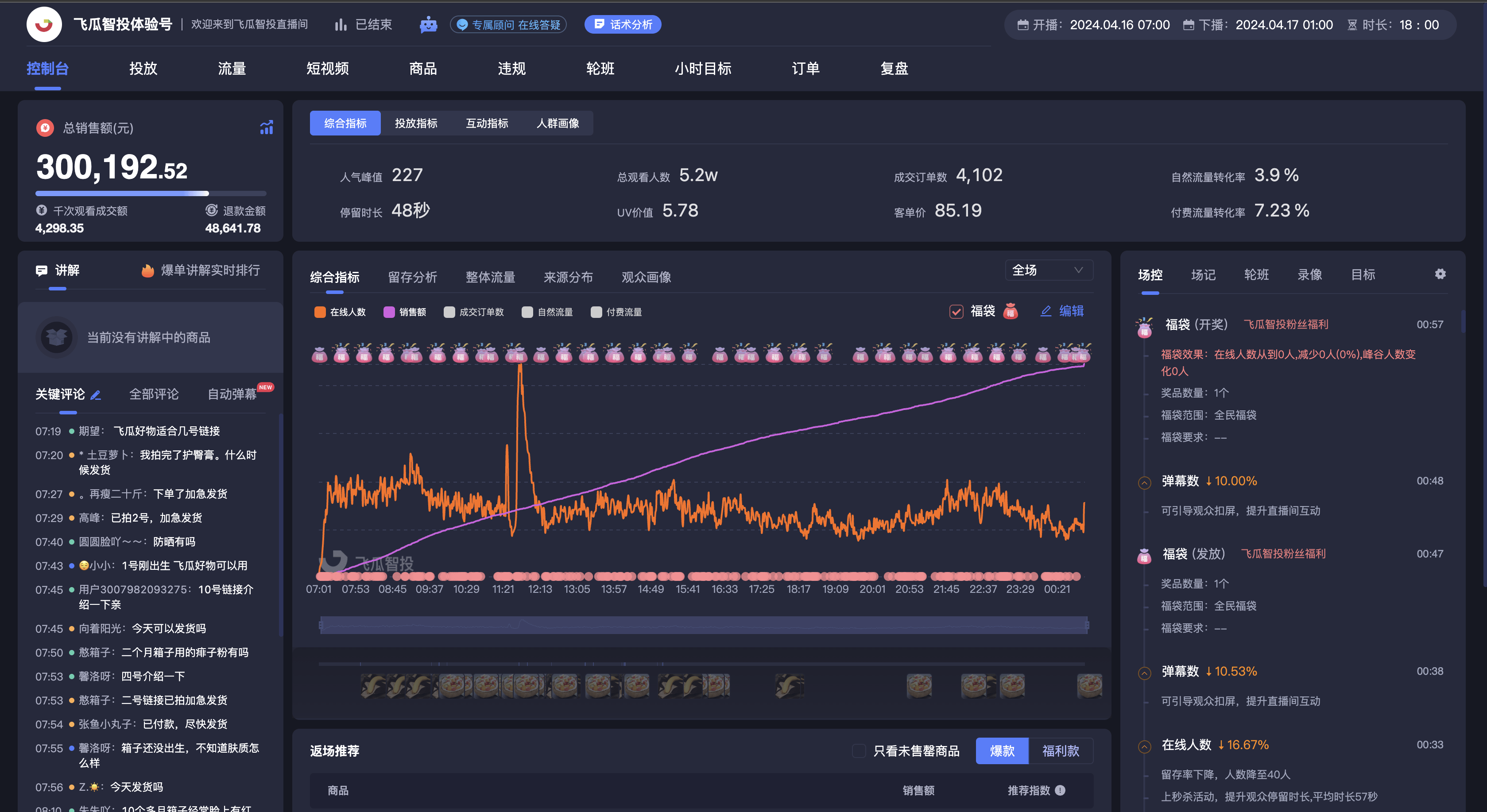Select the 爆款 button in 返场推荐
1487x812 pixels.
tap(1002, 750)
